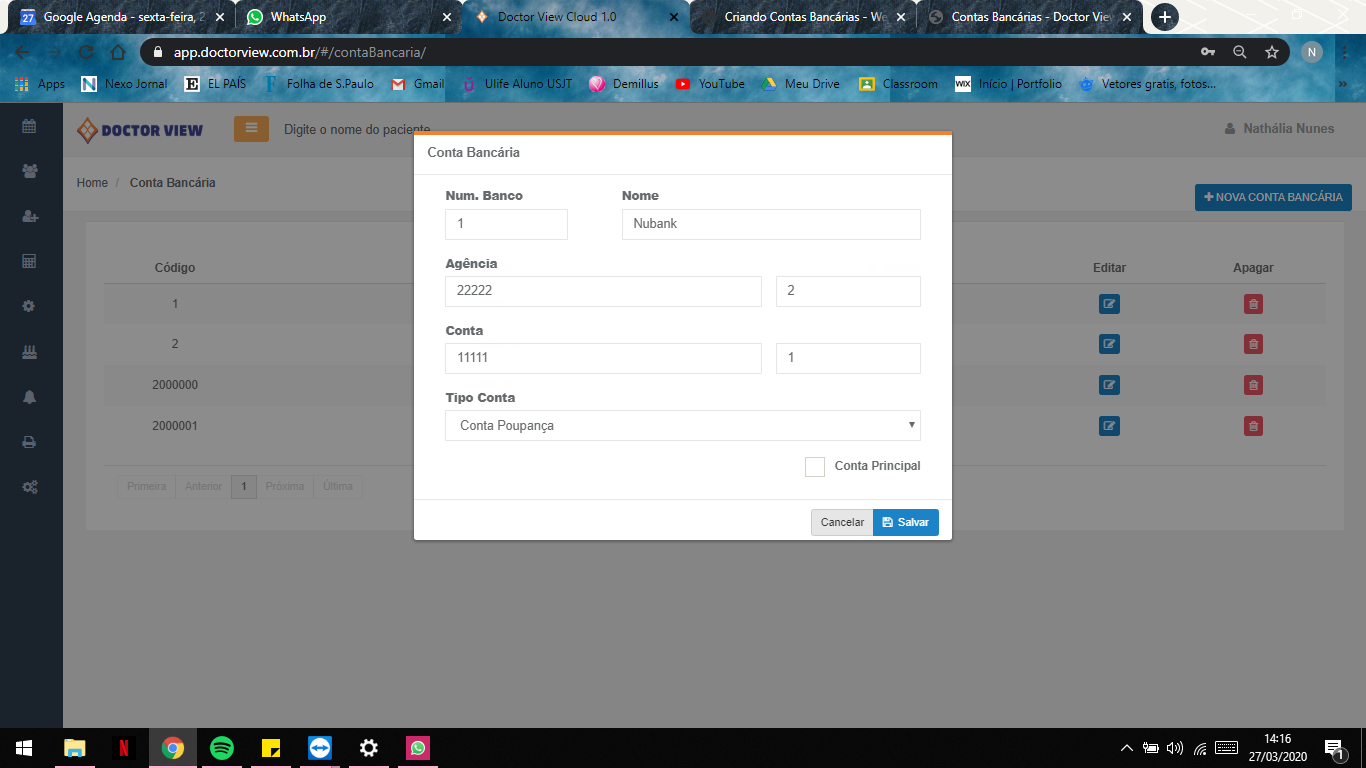
Task: Click delete trash icon for code 2000001
Action: pos(1252,426)
